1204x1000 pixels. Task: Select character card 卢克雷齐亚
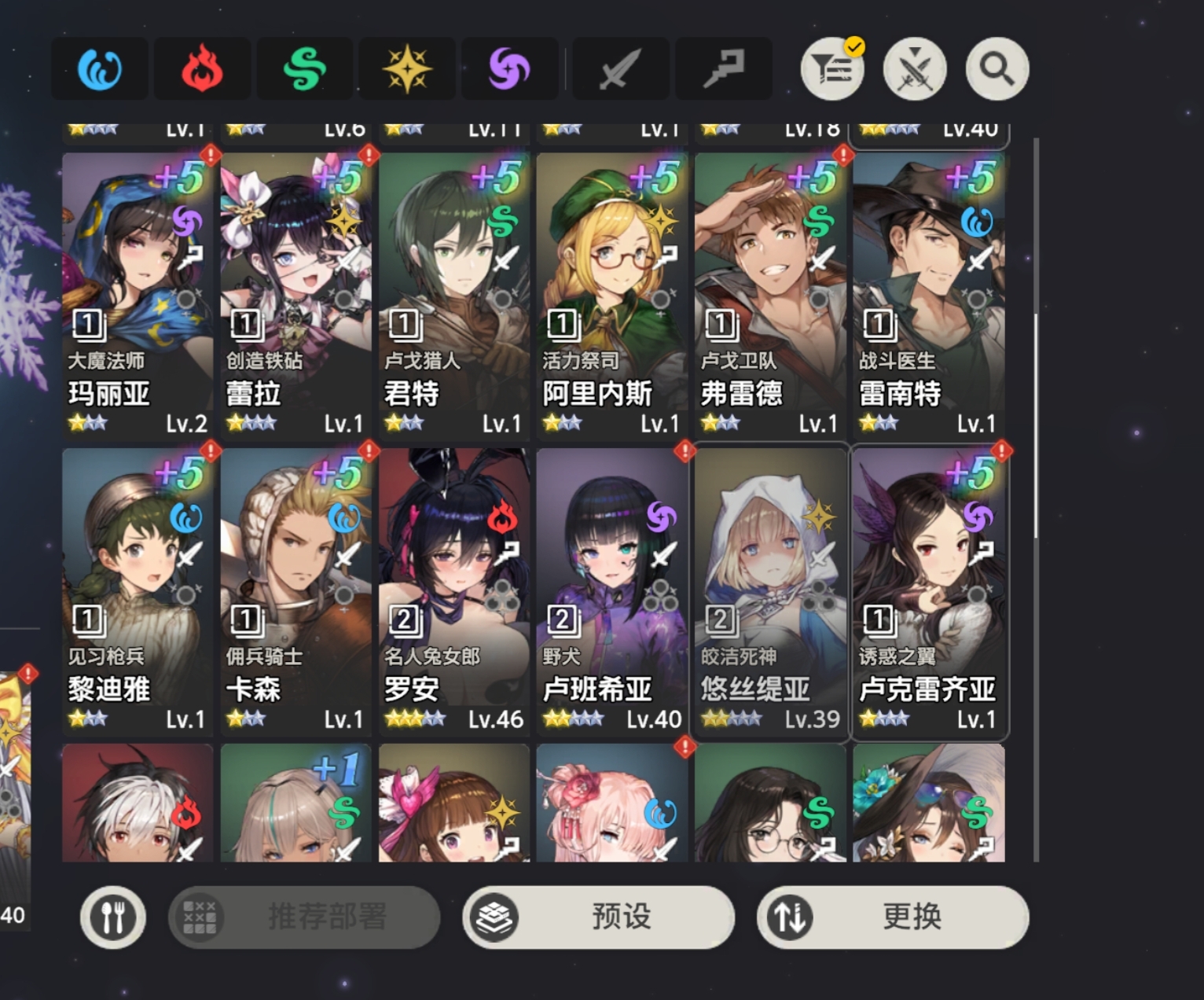coord(929,591)
